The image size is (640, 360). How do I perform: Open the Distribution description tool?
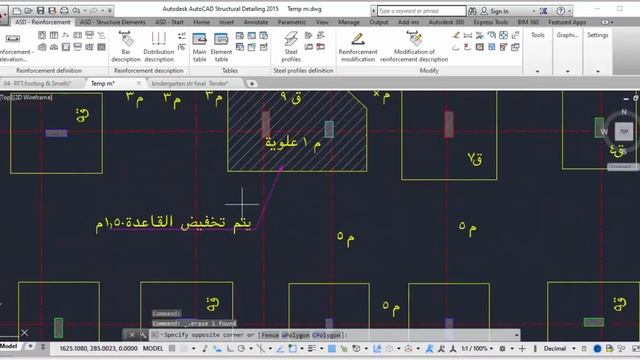pos(159,47)
